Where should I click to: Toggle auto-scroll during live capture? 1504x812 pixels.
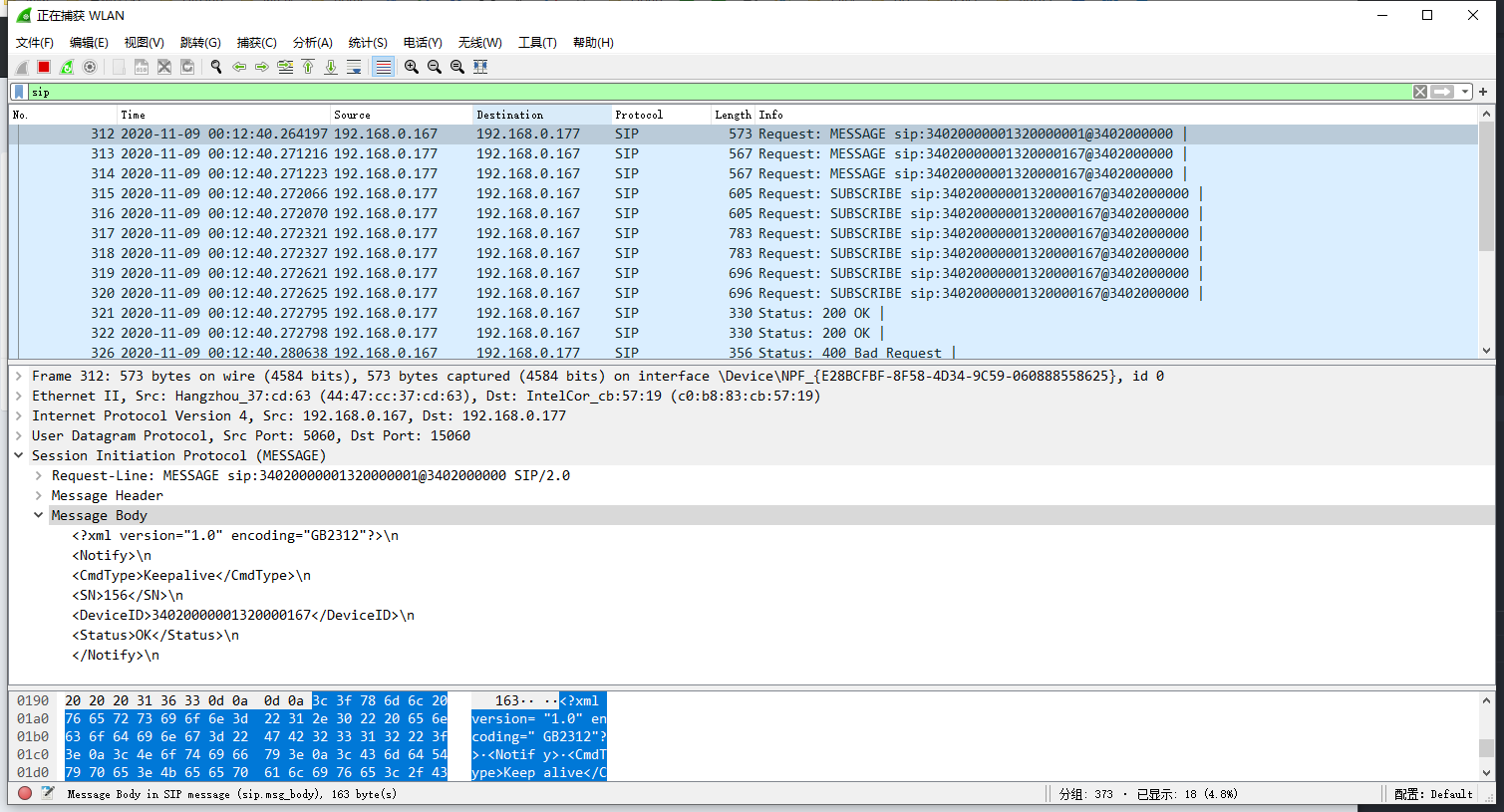coord(354,67)
